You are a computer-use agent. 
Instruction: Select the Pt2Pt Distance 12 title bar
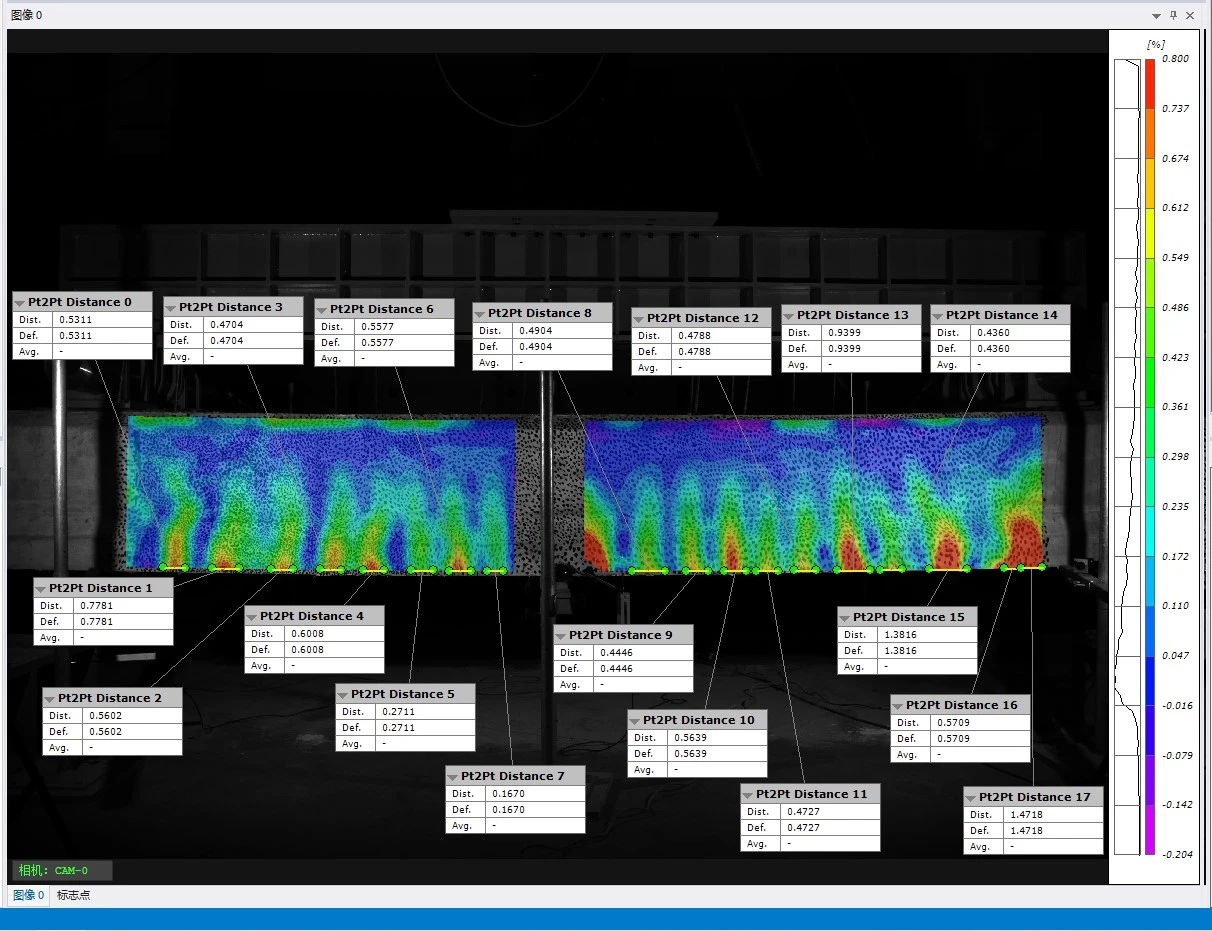pos(702,318)
